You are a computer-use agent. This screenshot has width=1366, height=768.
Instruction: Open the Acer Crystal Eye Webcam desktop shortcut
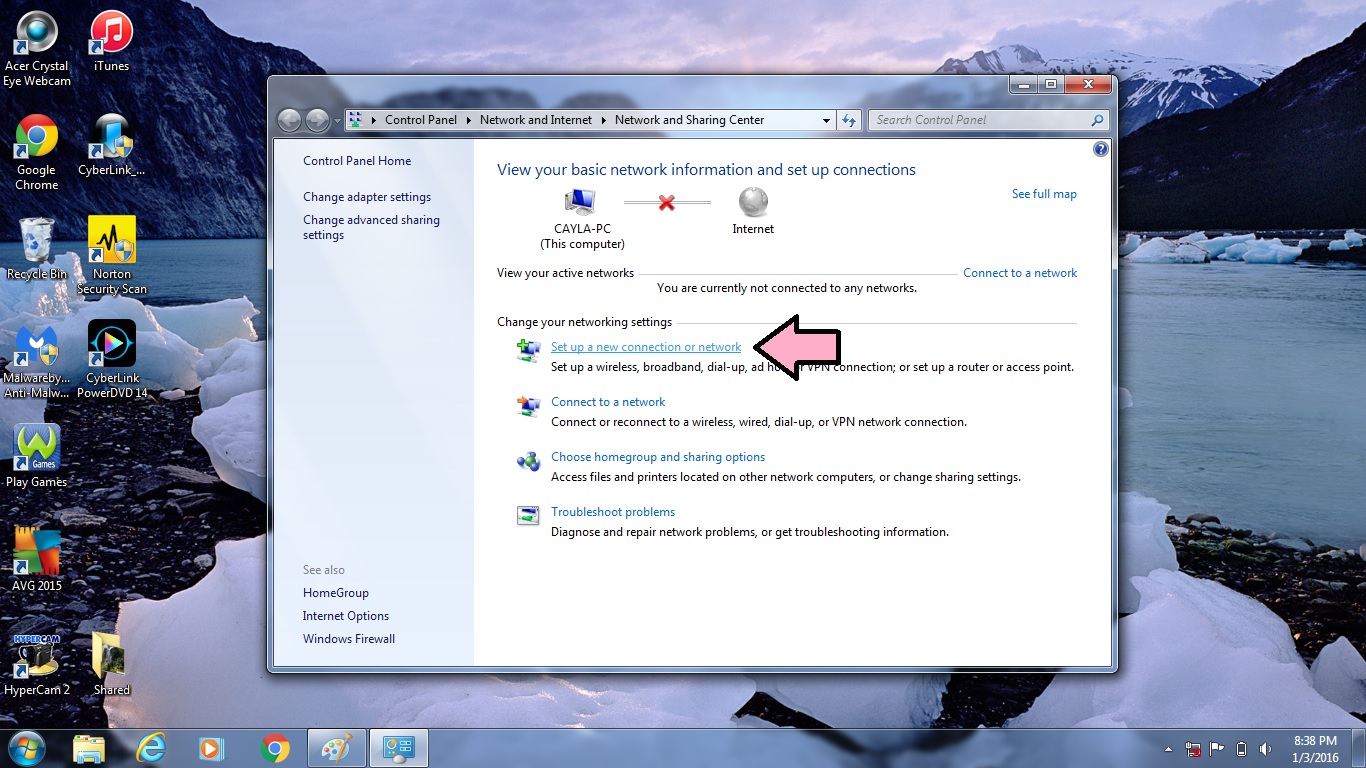(37, 49)
